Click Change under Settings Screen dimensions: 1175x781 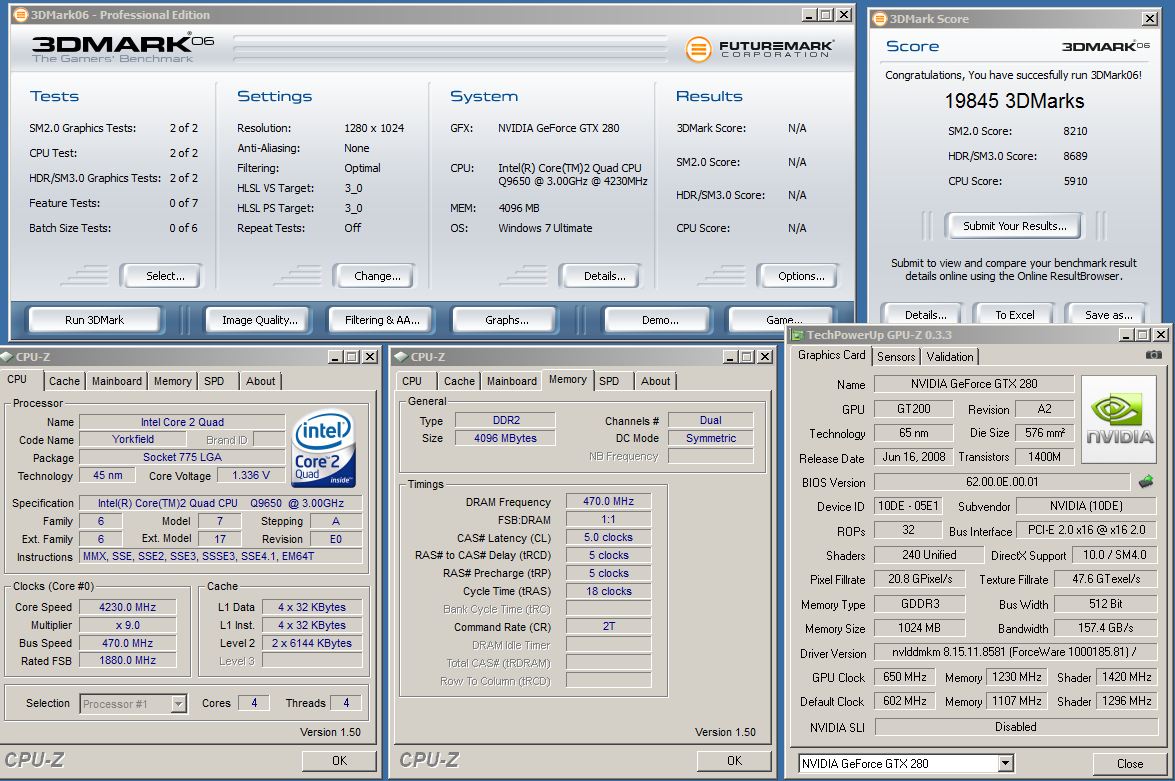[377, 276]
